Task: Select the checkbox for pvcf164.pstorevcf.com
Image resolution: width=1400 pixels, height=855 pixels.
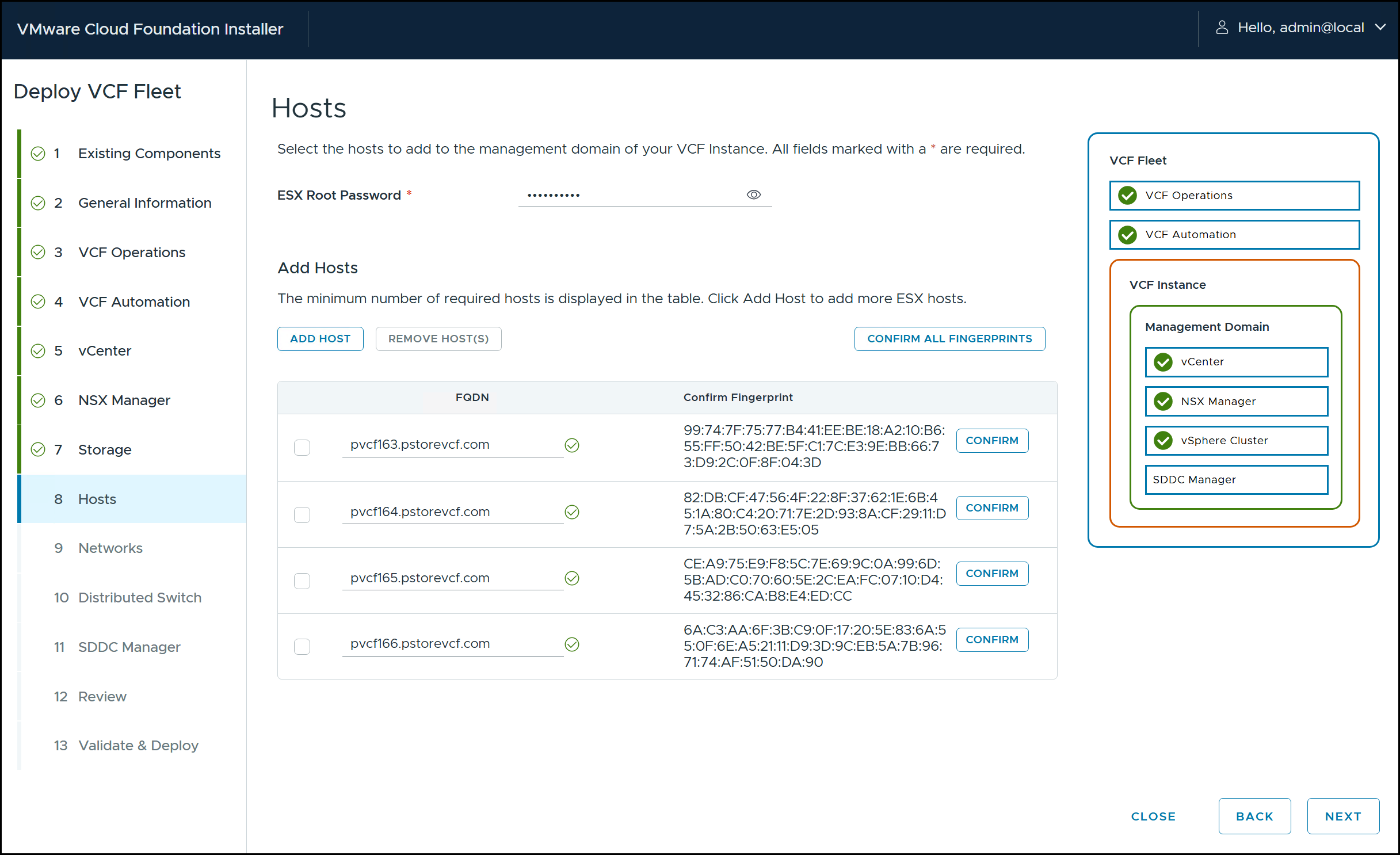Action: click(x=302, y=514)
